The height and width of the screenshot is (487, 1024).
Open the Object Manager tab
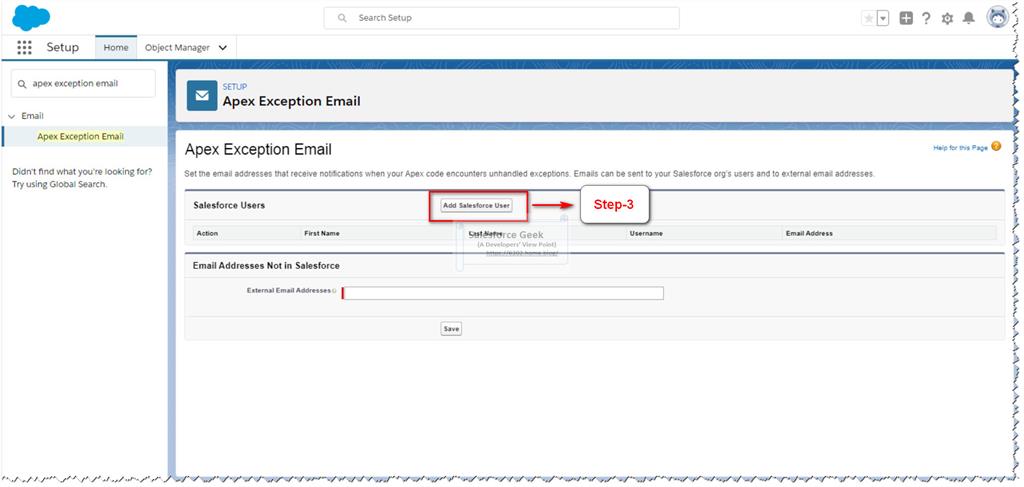[x=177, y=47]
